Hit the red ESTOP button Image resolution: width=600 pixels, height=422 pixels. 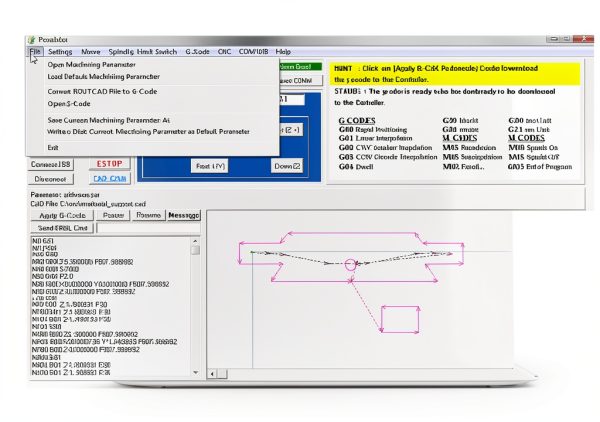pos(109,164)
